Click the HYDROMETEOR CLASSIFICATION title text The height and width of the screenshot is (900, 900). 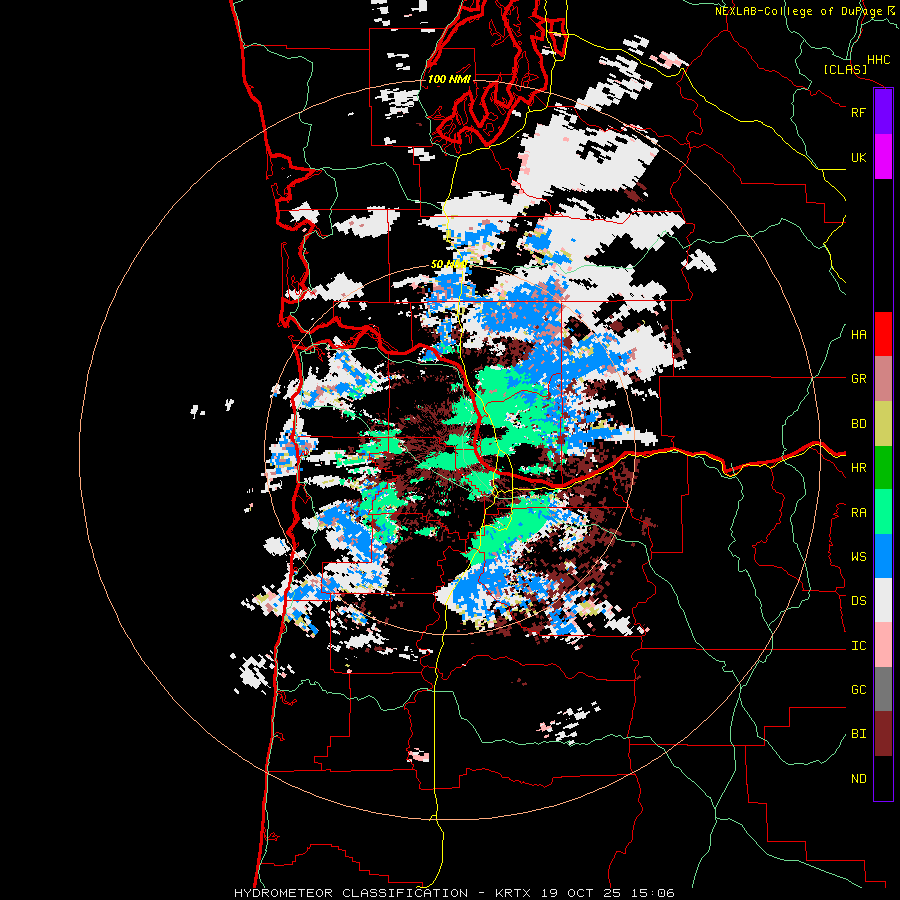[x=351, y=893]
